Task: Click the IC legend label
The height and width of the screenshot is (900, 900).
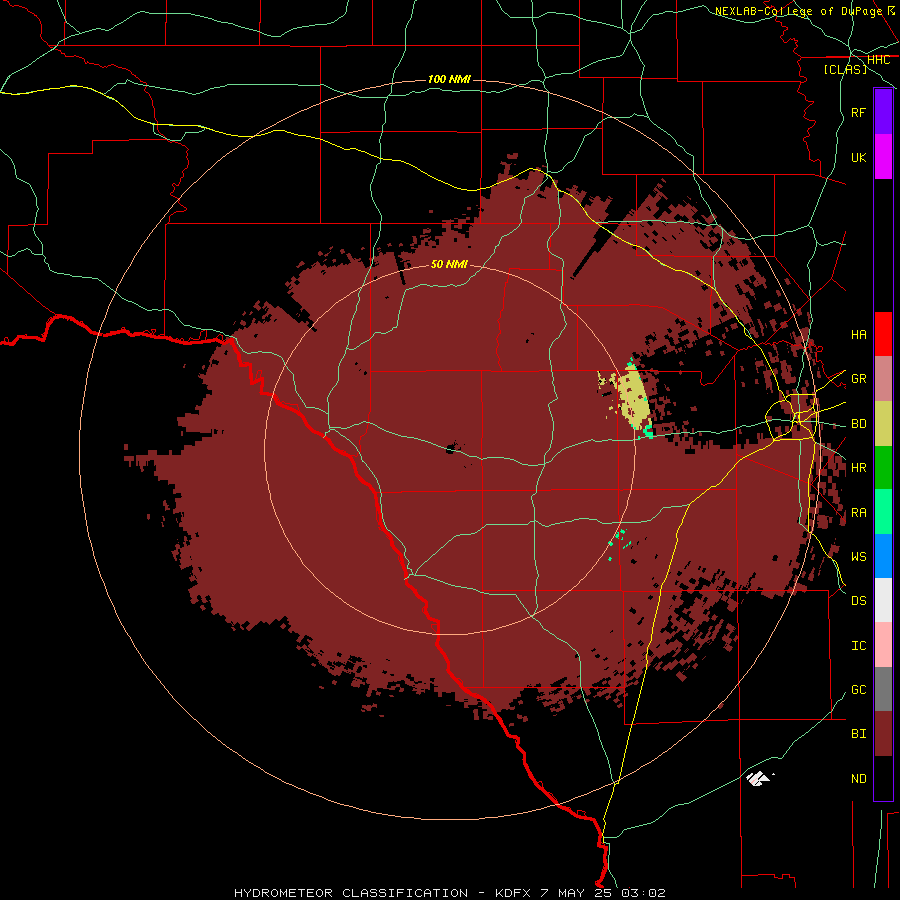Action: 859,645
